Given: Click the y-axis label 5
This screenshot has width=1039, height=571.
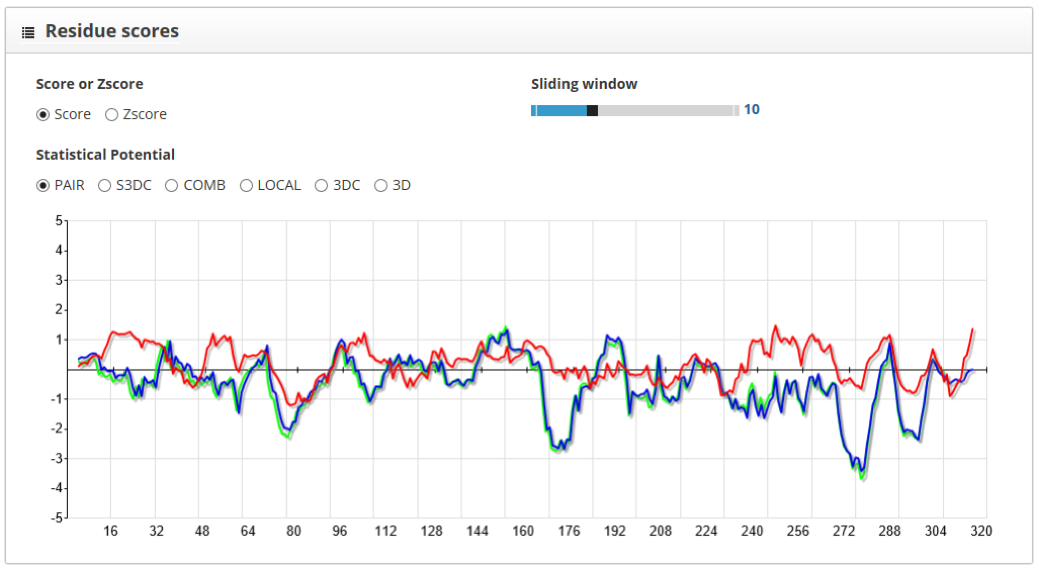Looking at the screenshot, I should 59,221.
